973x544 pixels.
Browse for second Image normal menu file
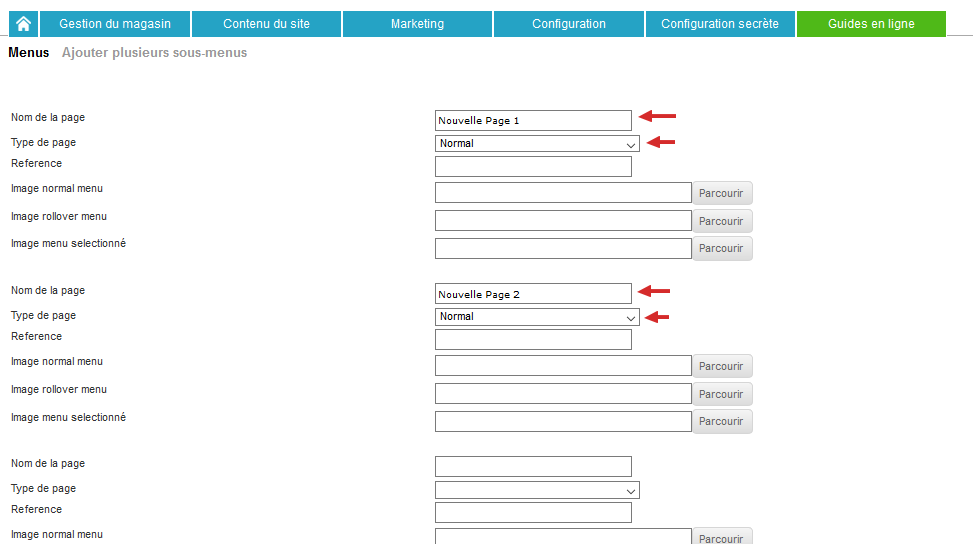click(722, 366)
